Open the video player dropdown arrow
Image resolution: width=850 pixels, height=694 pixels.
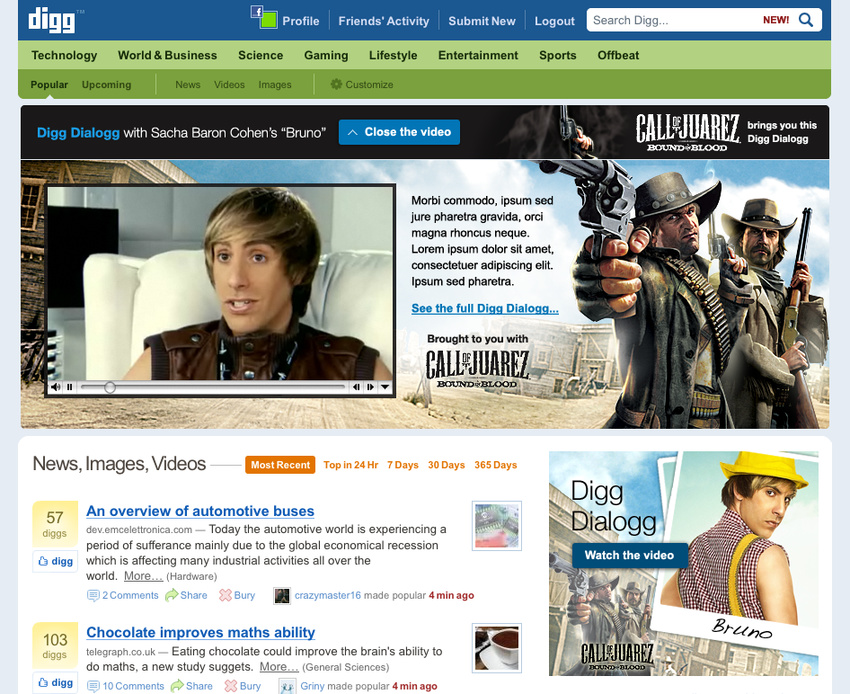pos(385,387)
